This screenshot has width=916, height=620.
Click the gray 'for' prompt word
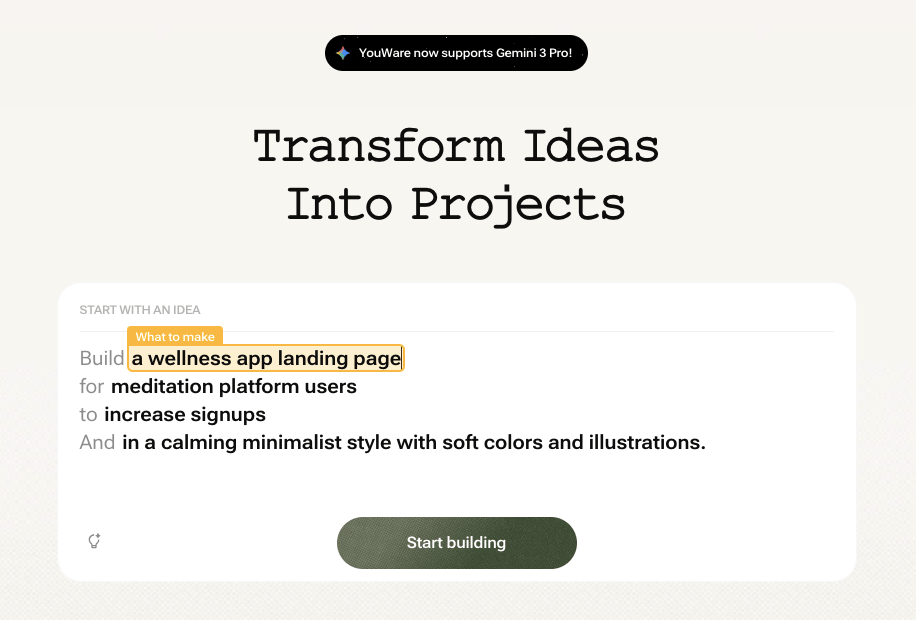pyautogui.click(x=92, y=386)
